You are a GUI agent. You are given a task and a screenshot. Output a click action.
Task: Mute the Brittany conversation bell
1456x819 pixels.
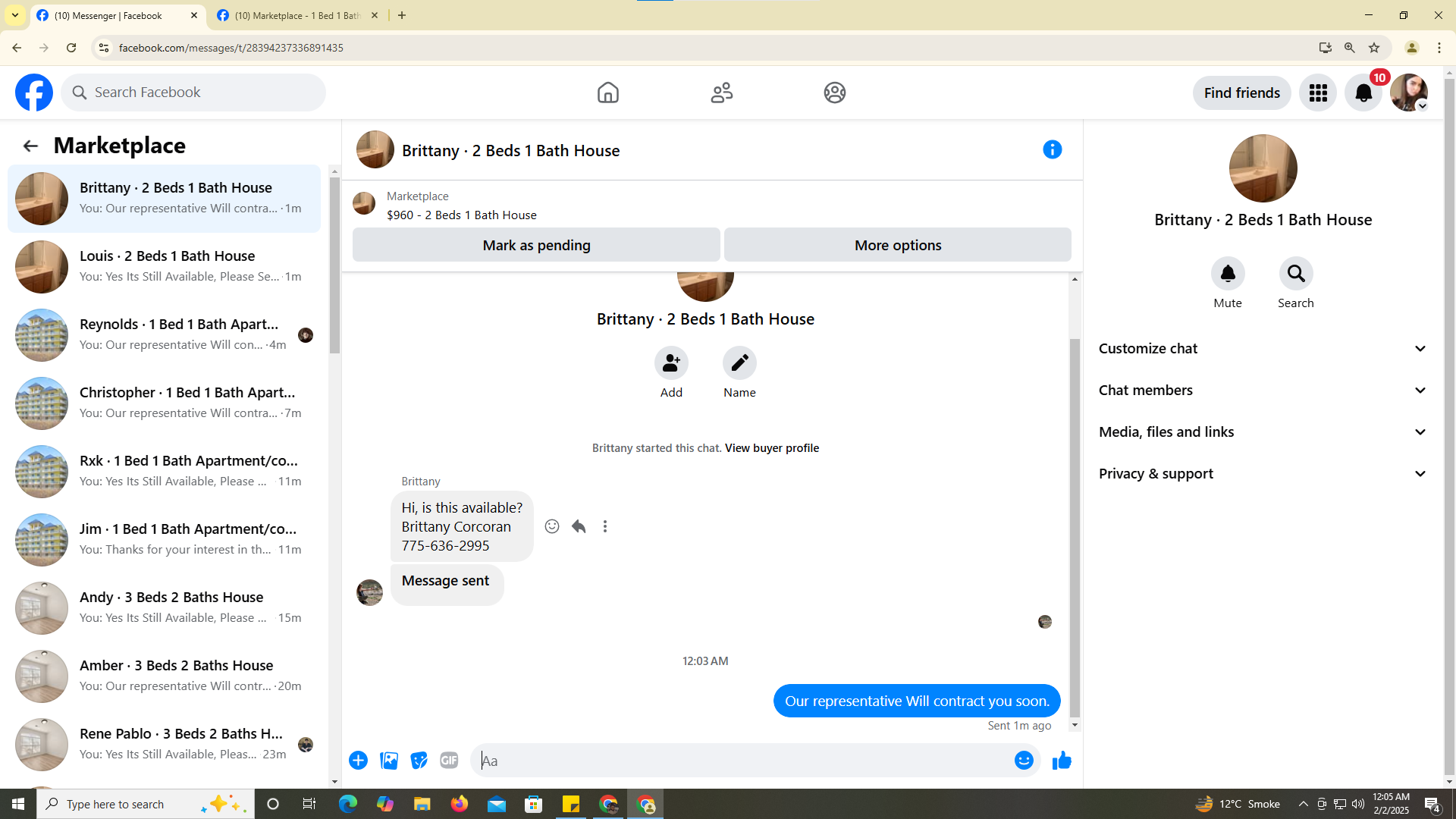tap(1227, 274)
